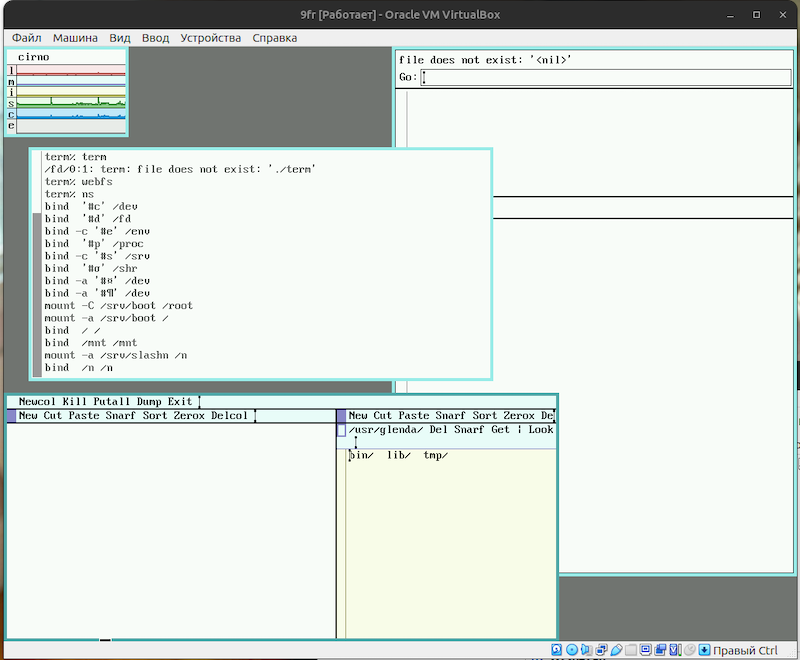The width and height of the screenshot is (800, 660).
Task: Click the white layout box beside /usr/glenda/
Action: click(x=341, y=430)
